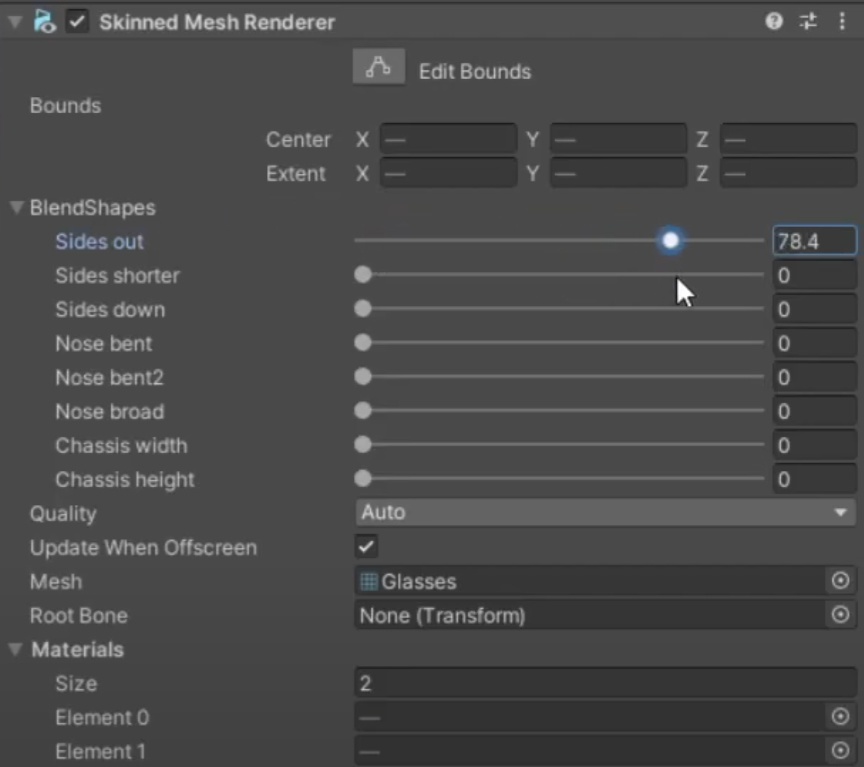Open the Quality dropdown set to Auto
Viewport: 864px width, 767px height.
(605, 513)
